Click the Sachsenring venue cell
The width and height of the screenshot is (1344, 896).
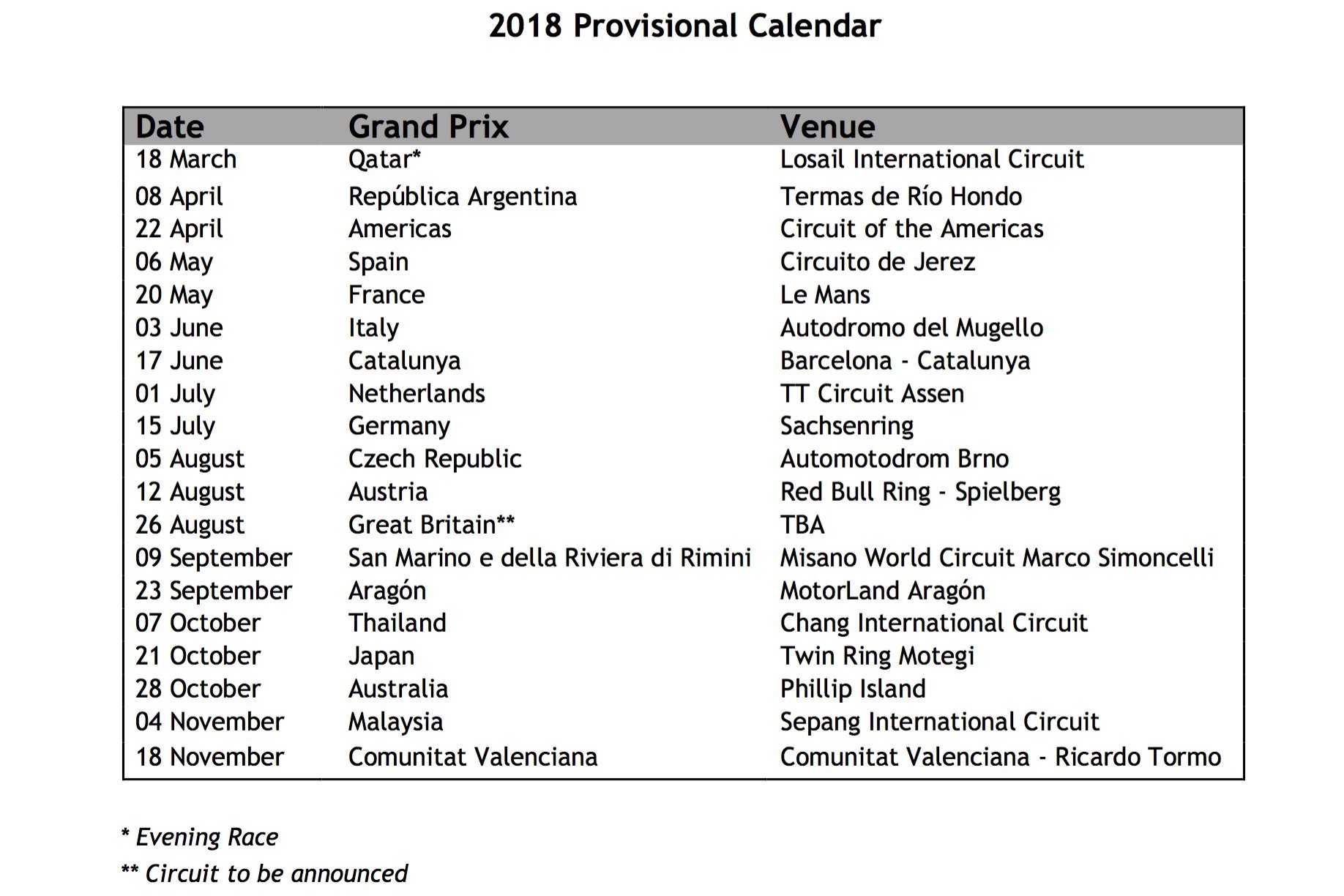(846, 426)
